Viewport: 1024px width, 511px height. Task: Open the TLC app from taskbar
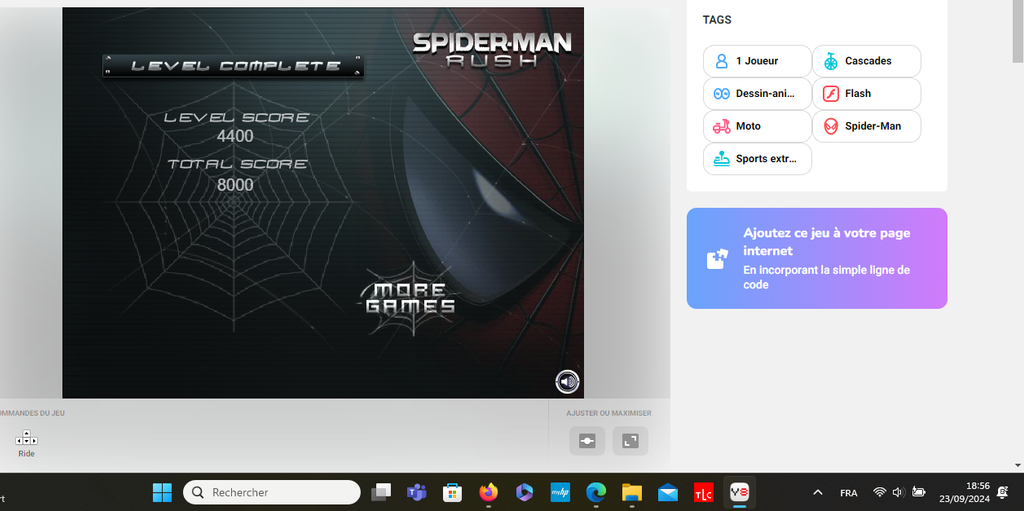[x=703, y=492]
